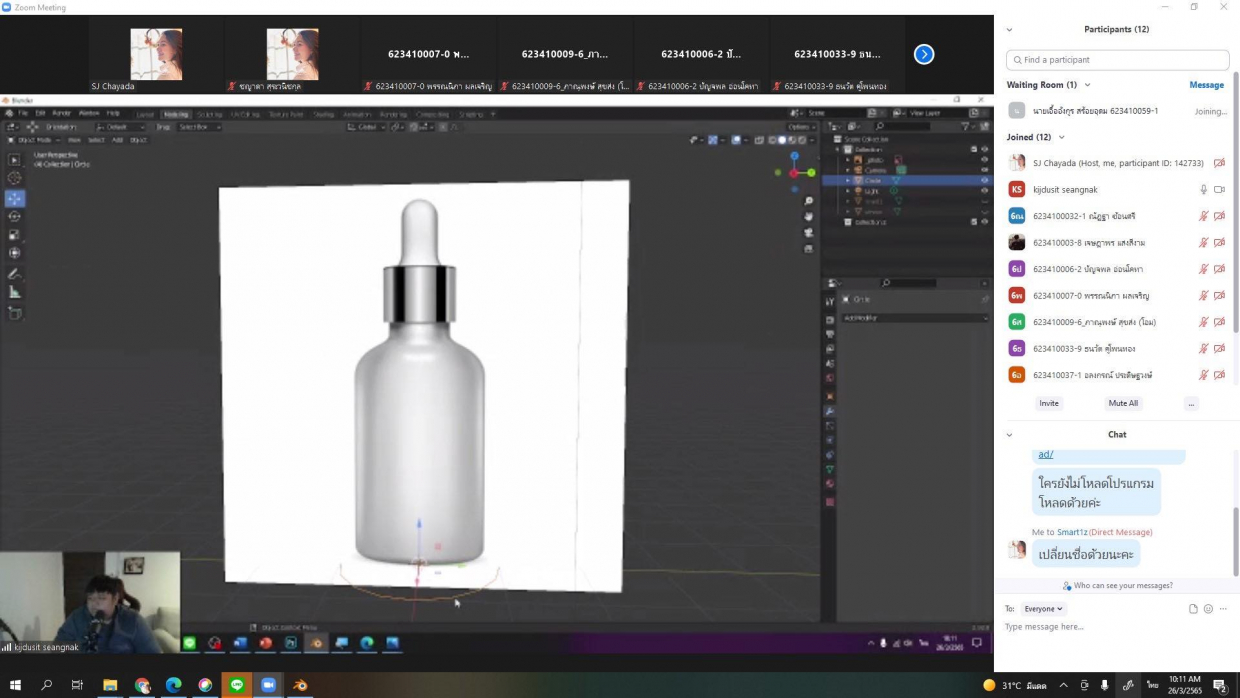Screen dimensions: 1240x698
Task: Click the muted mic icon for 623410007-0
Action: coord(1204,296)
